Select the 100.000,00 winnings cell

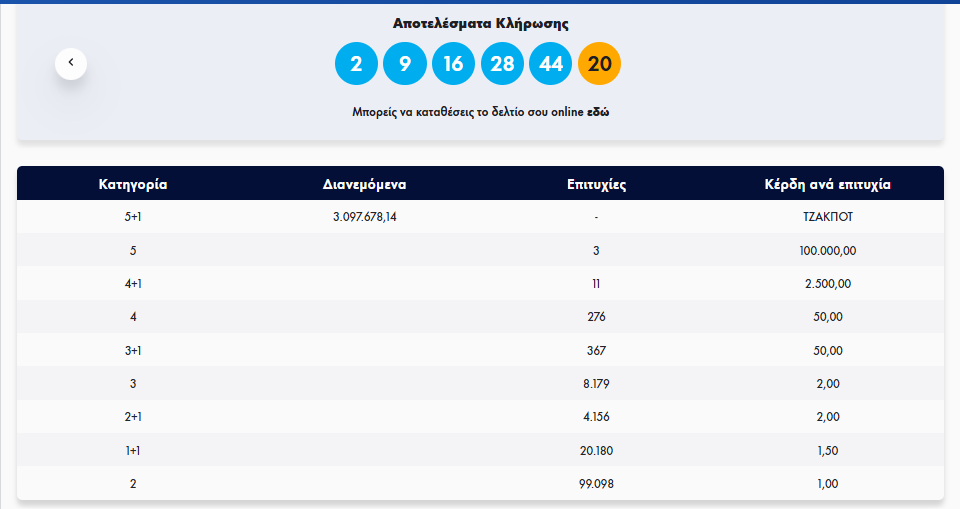point(827,250)
